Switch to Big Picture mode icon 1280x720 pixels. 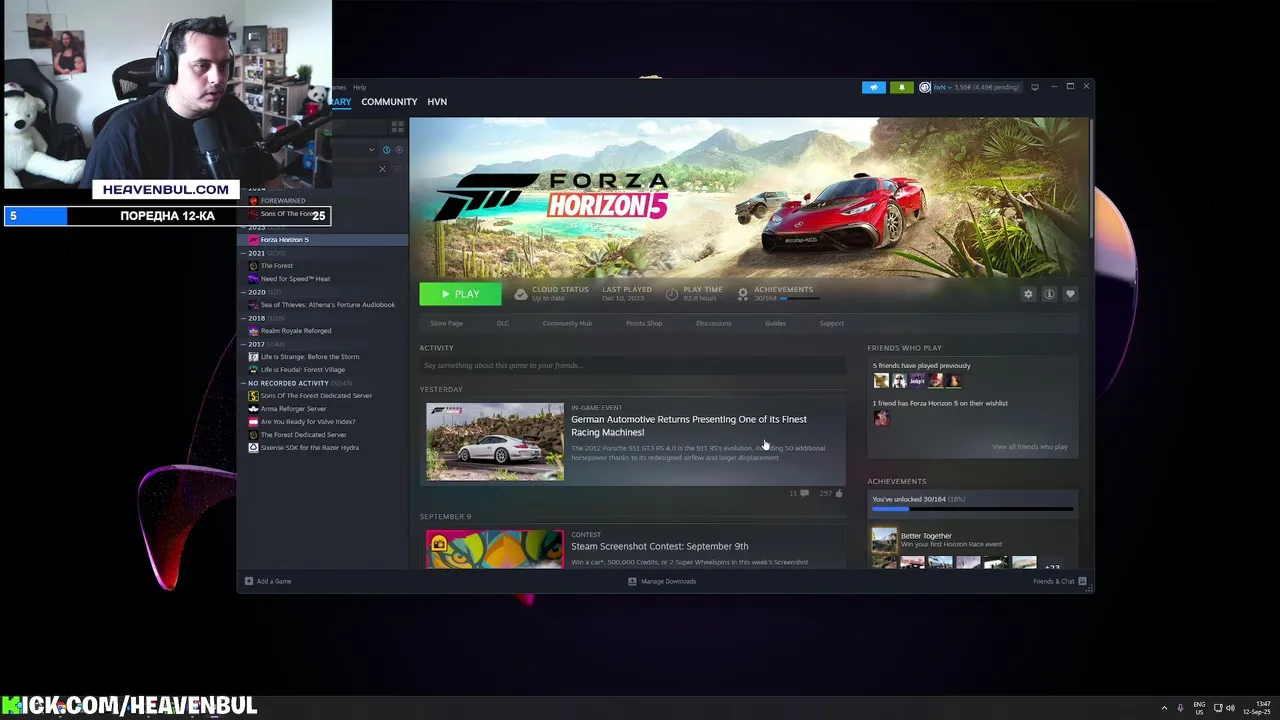(x=1035, y=87)
